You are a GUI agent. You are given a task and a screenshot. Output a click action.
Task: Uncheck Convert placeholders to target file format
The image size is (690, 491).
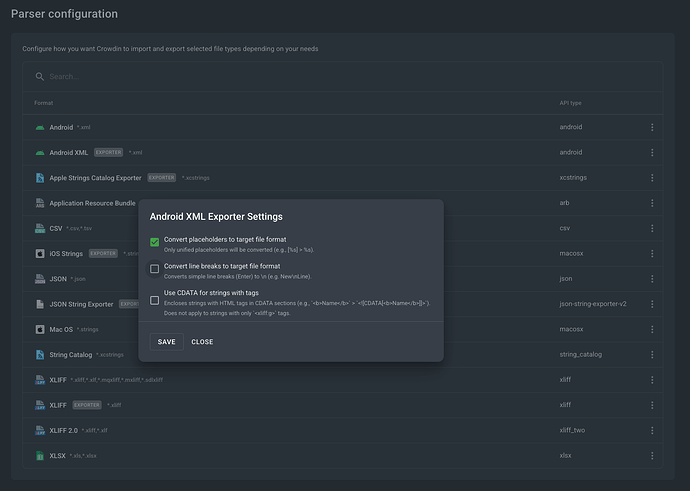tap(154, 242)
